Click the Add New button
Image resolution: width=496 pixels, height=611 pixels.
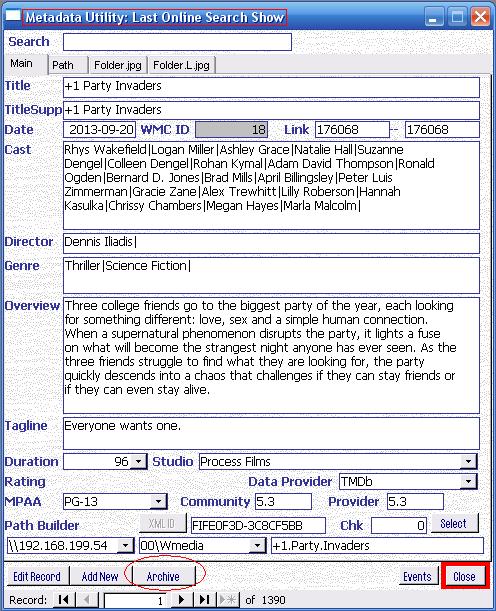tap(100, 576)
